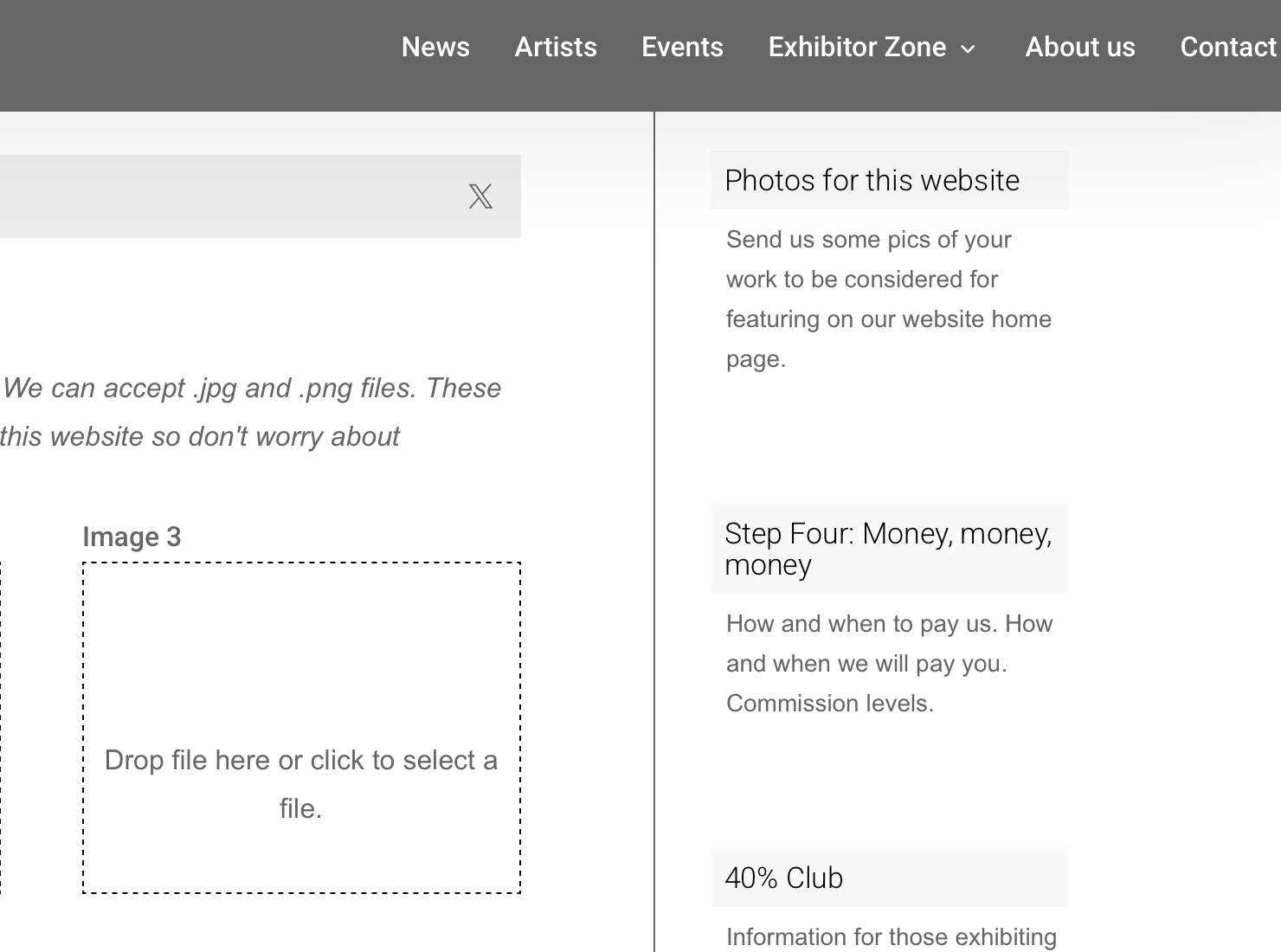
Task: Click the X (Twitter) social icon
Action: [x=480, y=196]
